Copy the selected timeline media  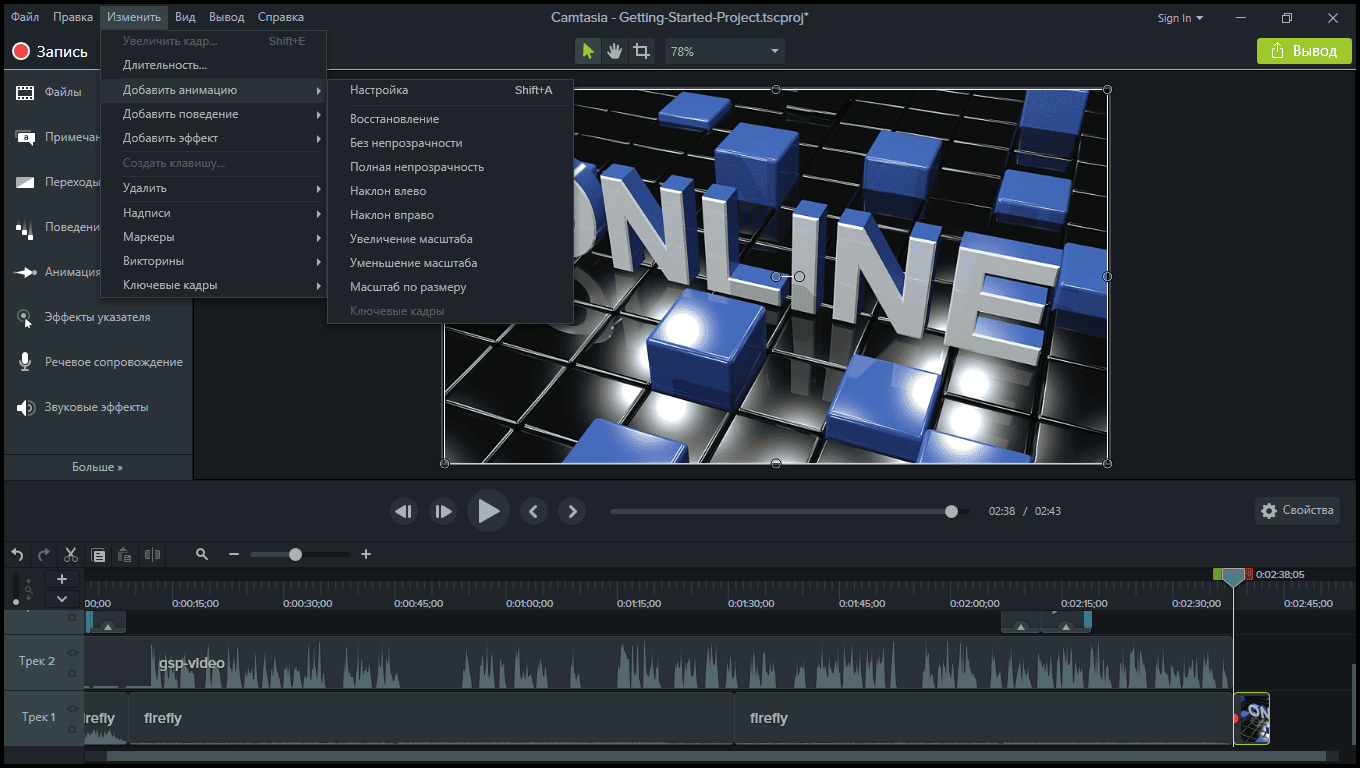[x=98, y=554]
